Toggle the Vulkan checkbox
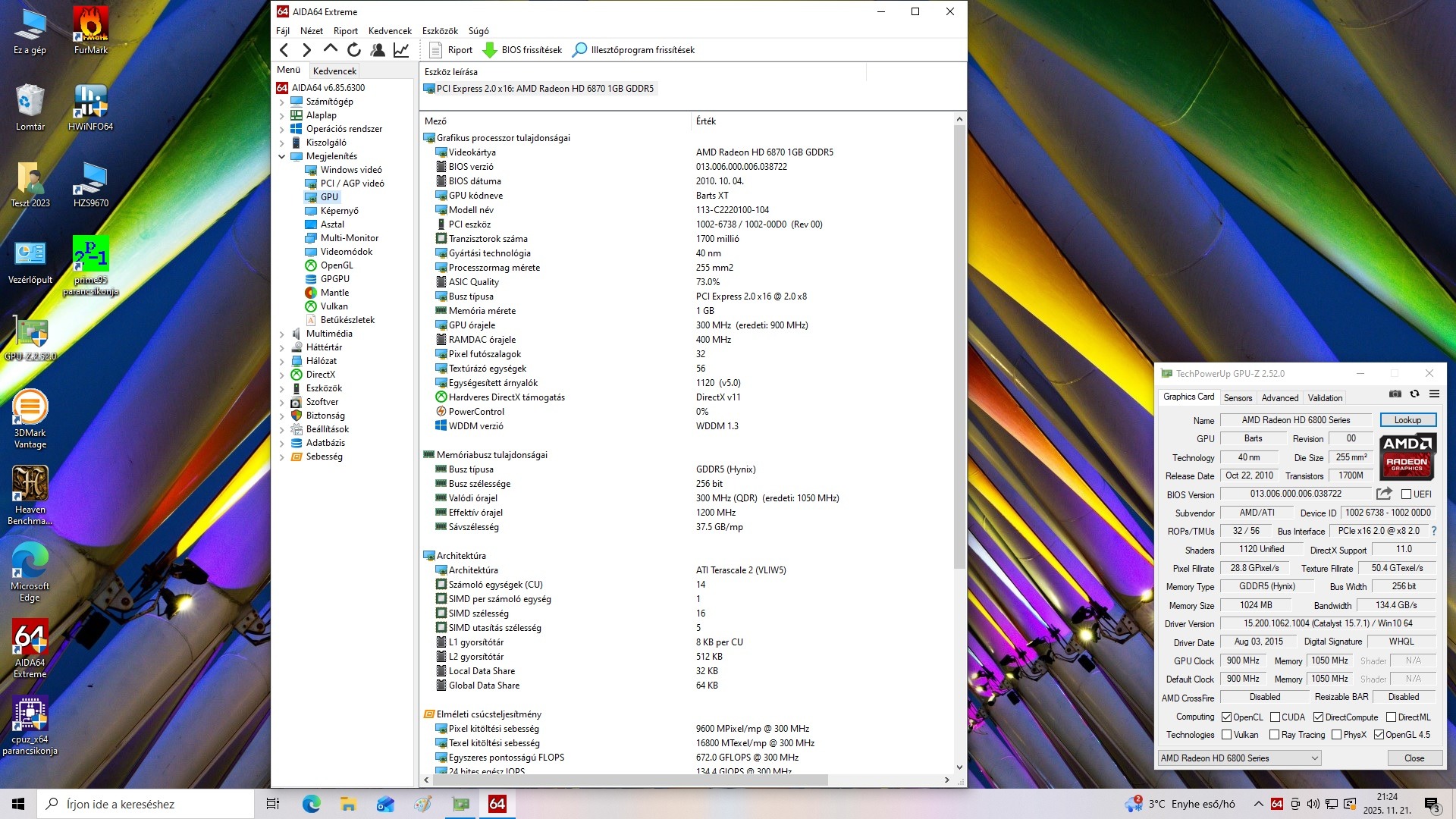This screenshot has height=819, width=1456. pos(1226,735)
